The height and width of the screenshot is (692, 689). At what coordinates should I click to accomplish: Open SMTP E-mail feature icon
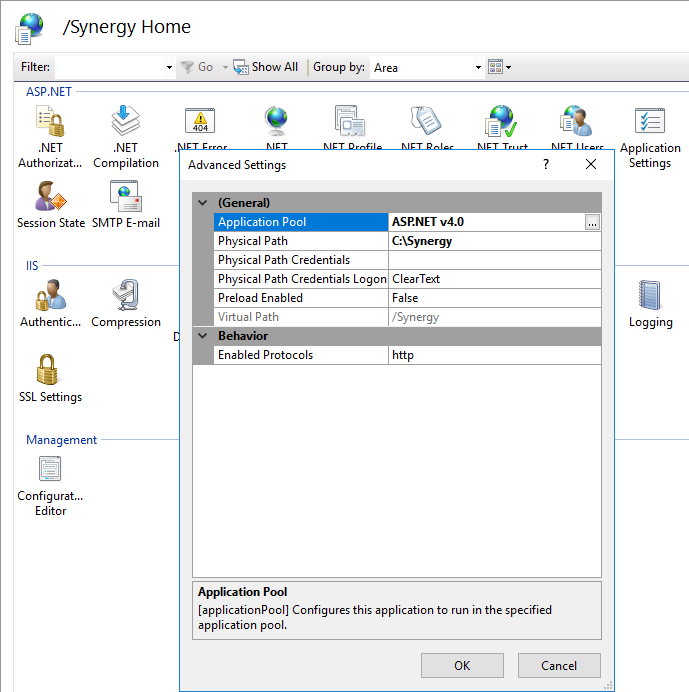click(126, 203)
